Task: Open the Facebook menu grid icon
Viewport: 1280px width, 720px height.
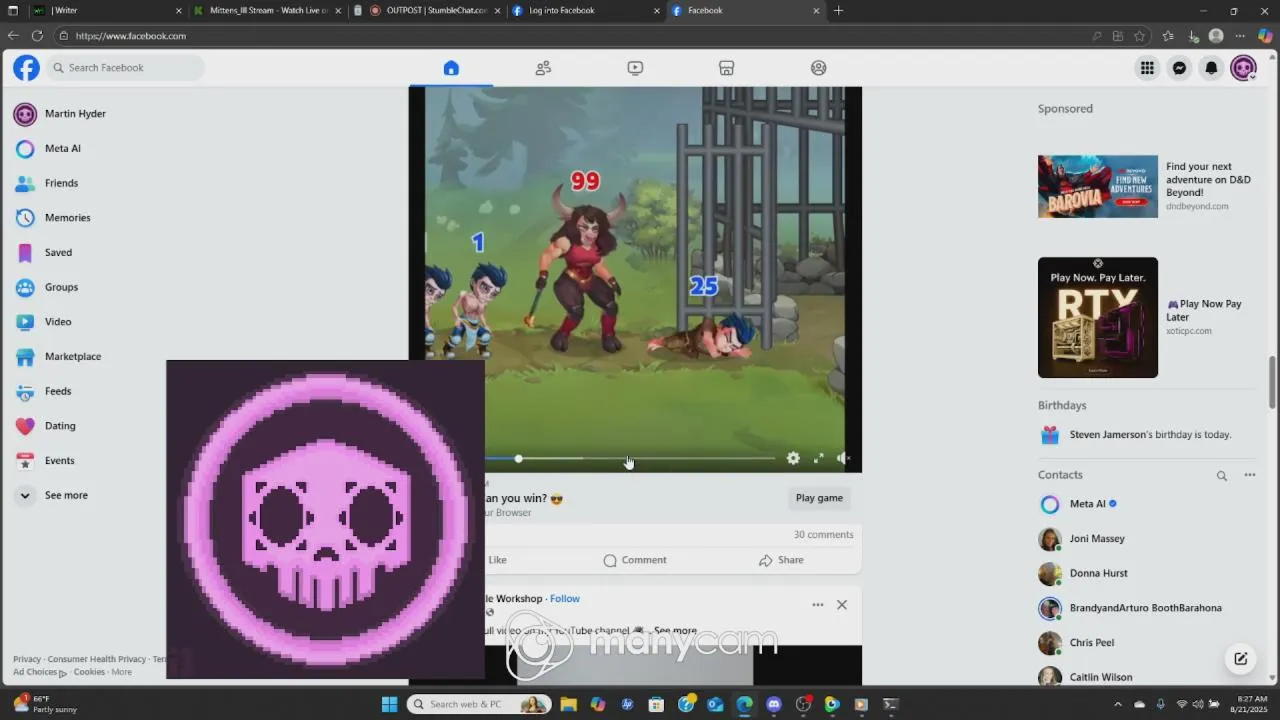Action: point(1147,68)
